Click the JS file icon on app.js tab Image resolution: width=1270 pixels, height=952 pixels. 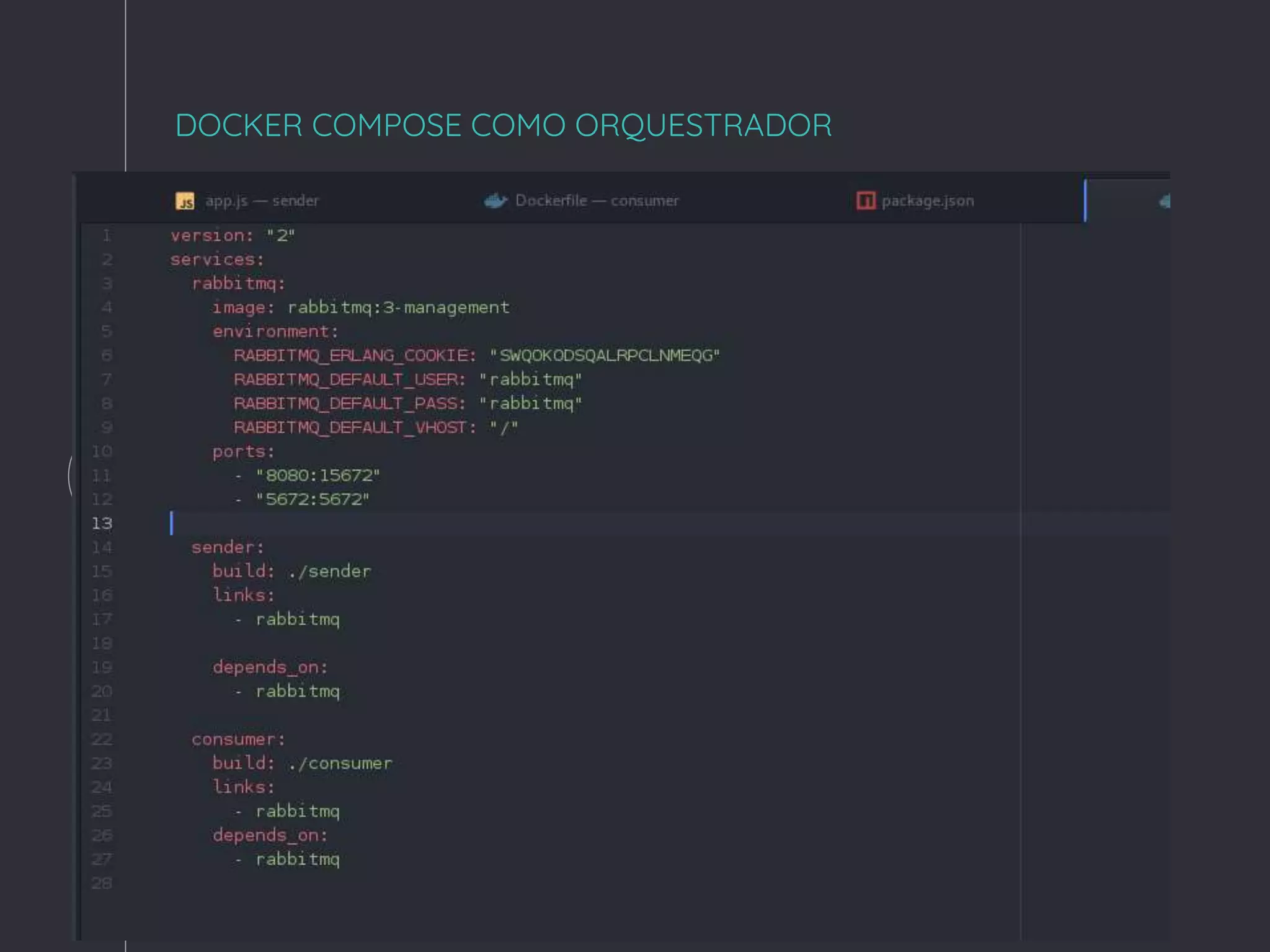[x=185, y=201]
